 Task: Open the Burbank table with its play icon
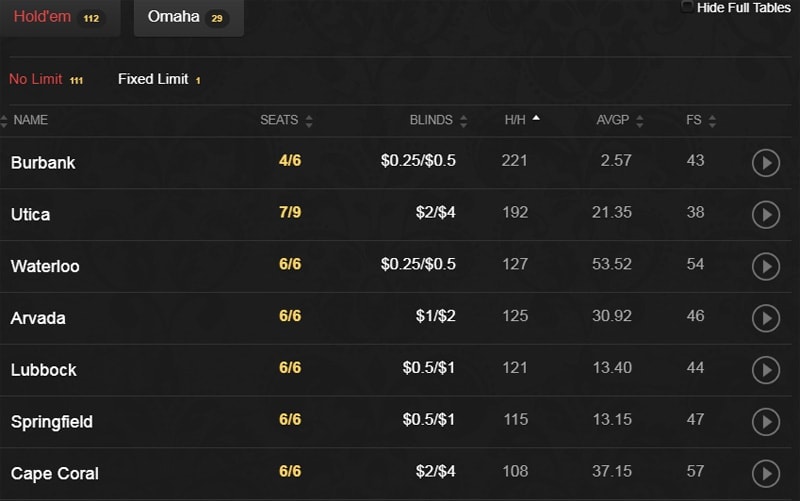766,163
